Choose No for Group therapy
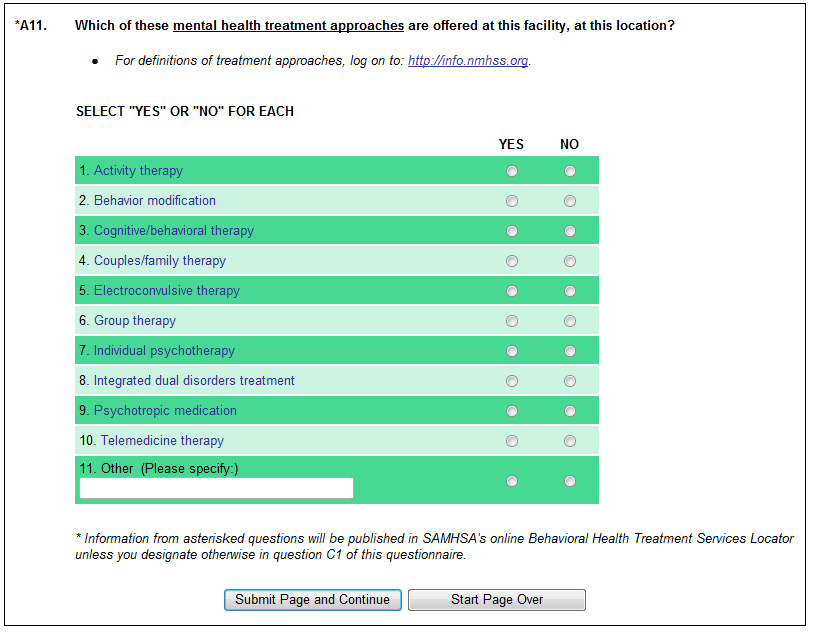This screenshot has height=633, width=815. pos(570,321)
